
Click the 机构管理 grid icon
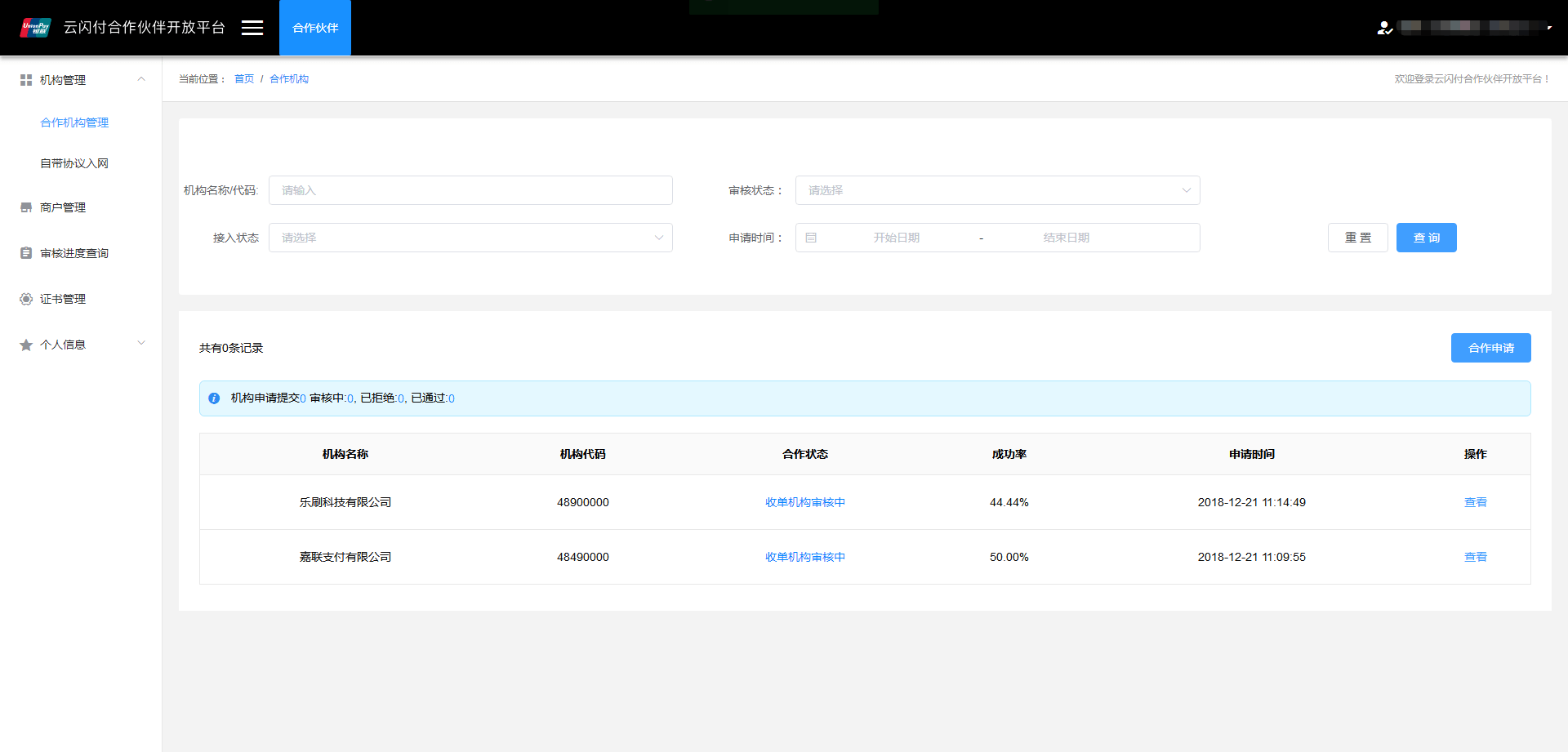pyautogui.click(x=26, y=80)
